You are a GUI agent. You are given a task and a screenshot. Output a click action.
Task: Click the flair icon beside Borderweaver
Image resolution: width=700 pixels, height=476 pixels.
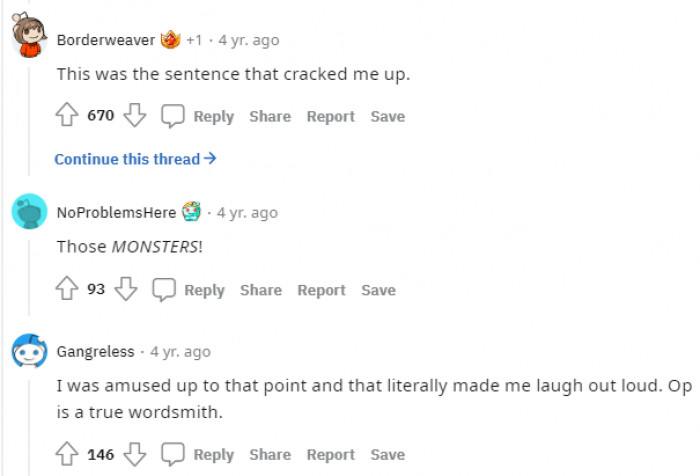171,40
